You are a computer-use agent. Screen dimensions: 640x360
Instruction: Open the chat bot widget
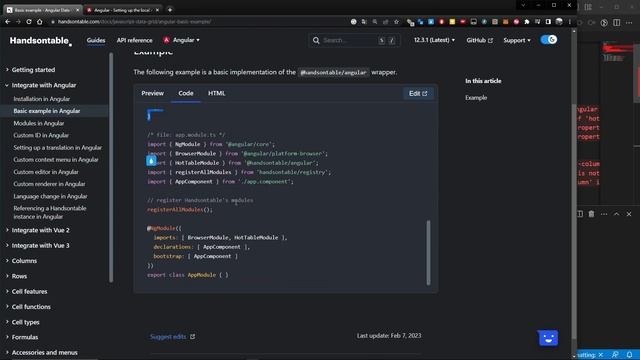click(548, 338)
